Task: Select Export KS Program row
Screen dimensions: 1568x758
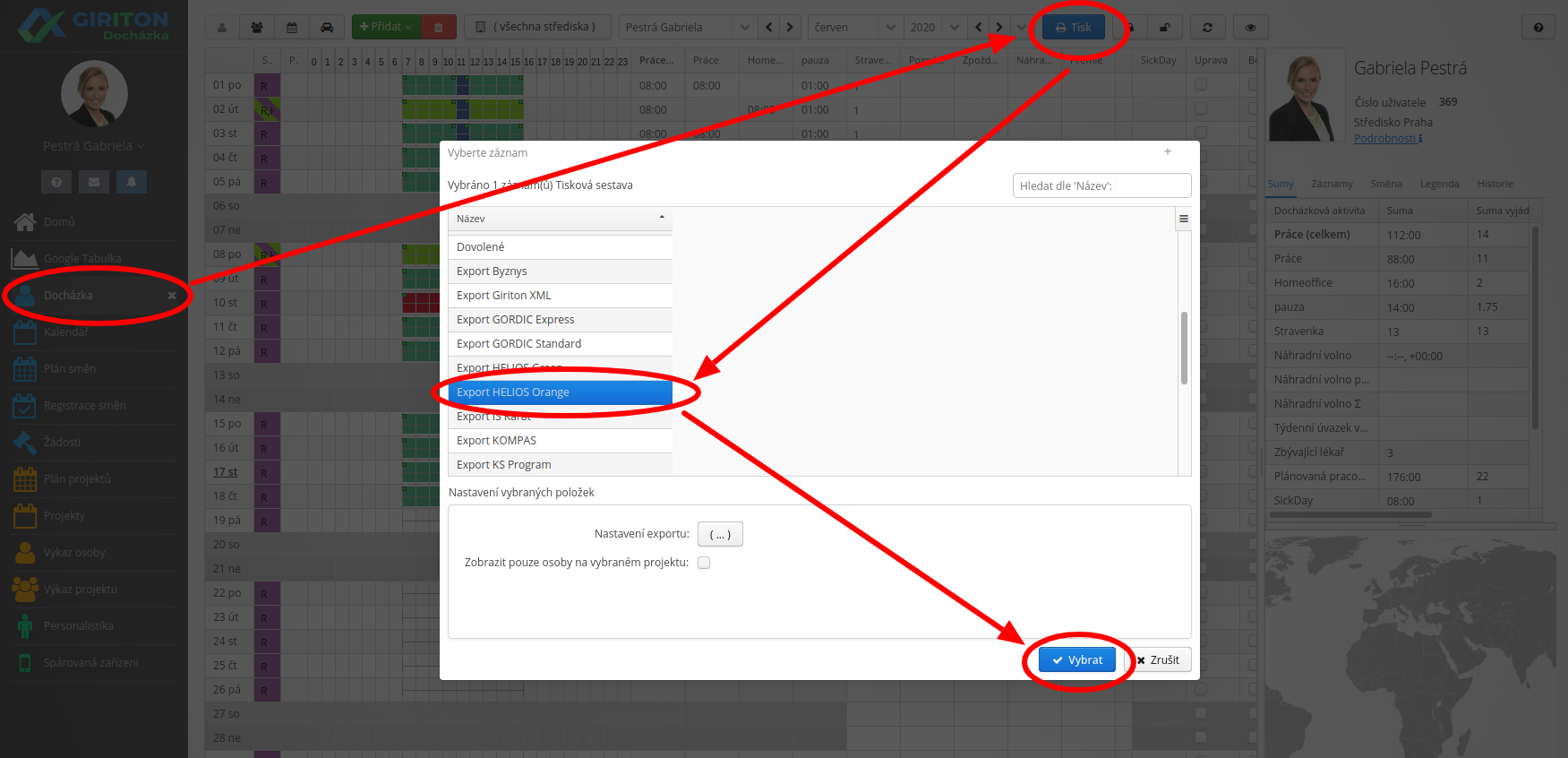Action: pos(561,465)
